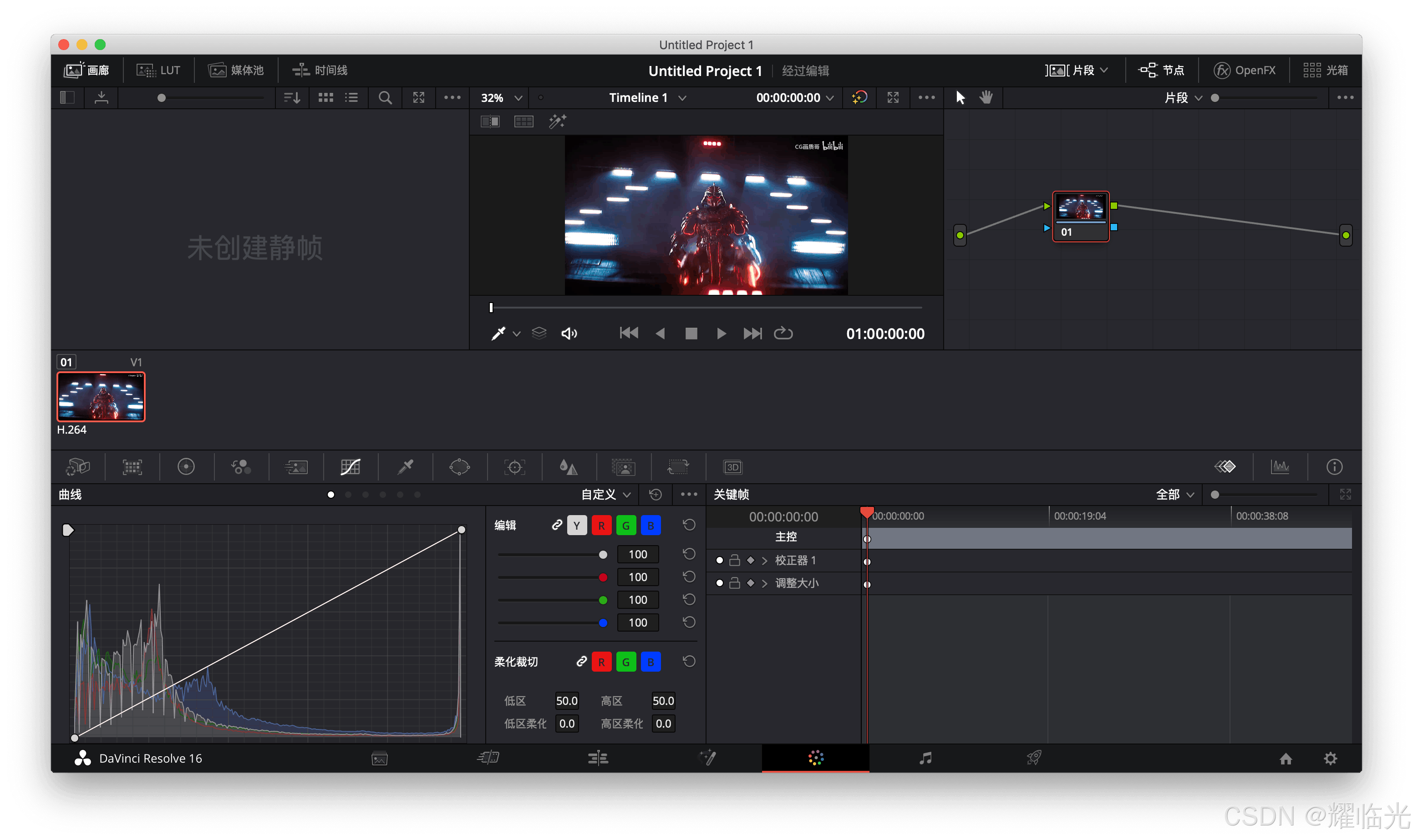This screenshot has height=840, width=1413.
Task: Open the OpenFX panel
Action: pyautogui.click(x=1244, y=70)
